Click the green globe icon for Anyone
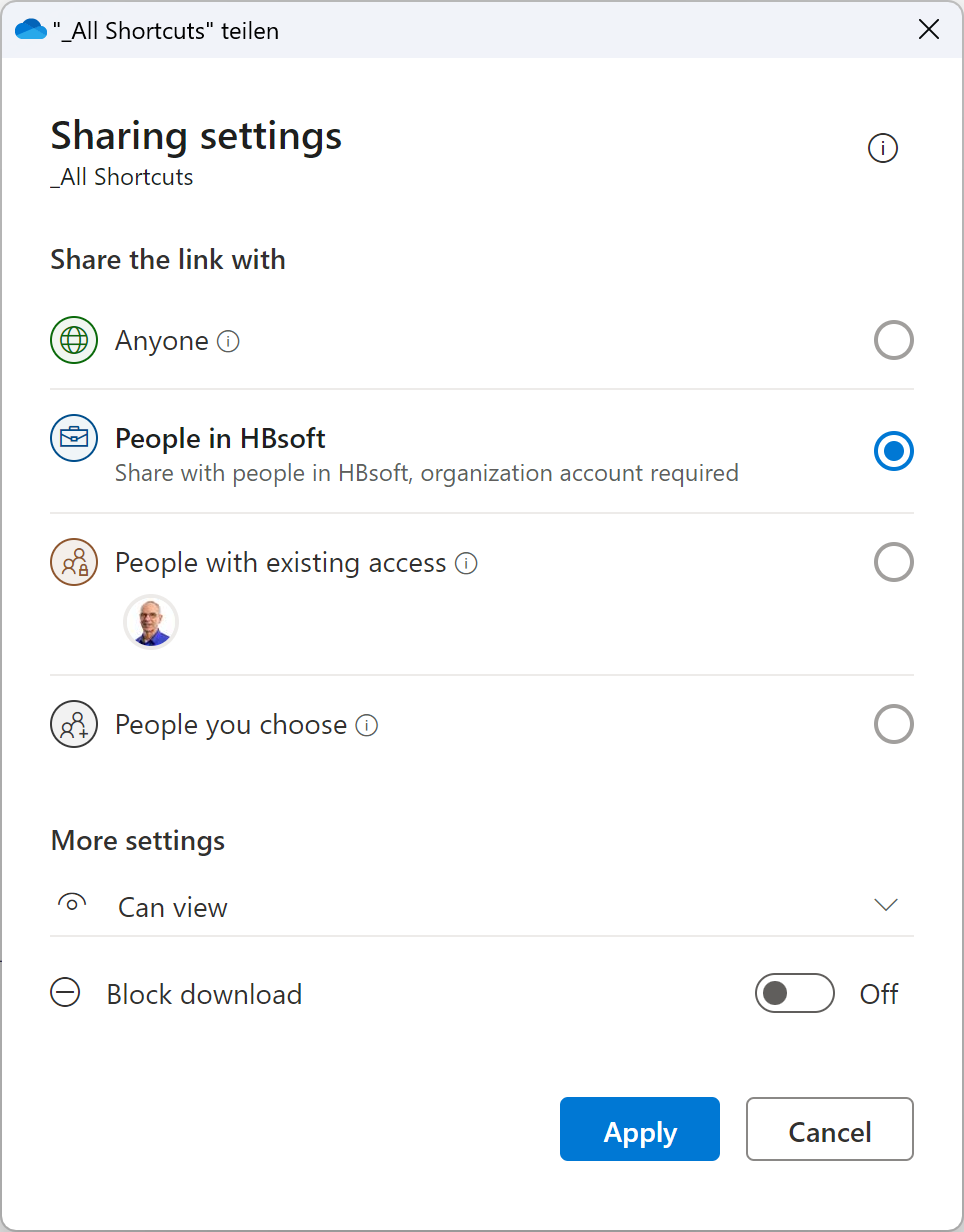The height and width of the screenshot is (1232, 964). pos(74,341)
